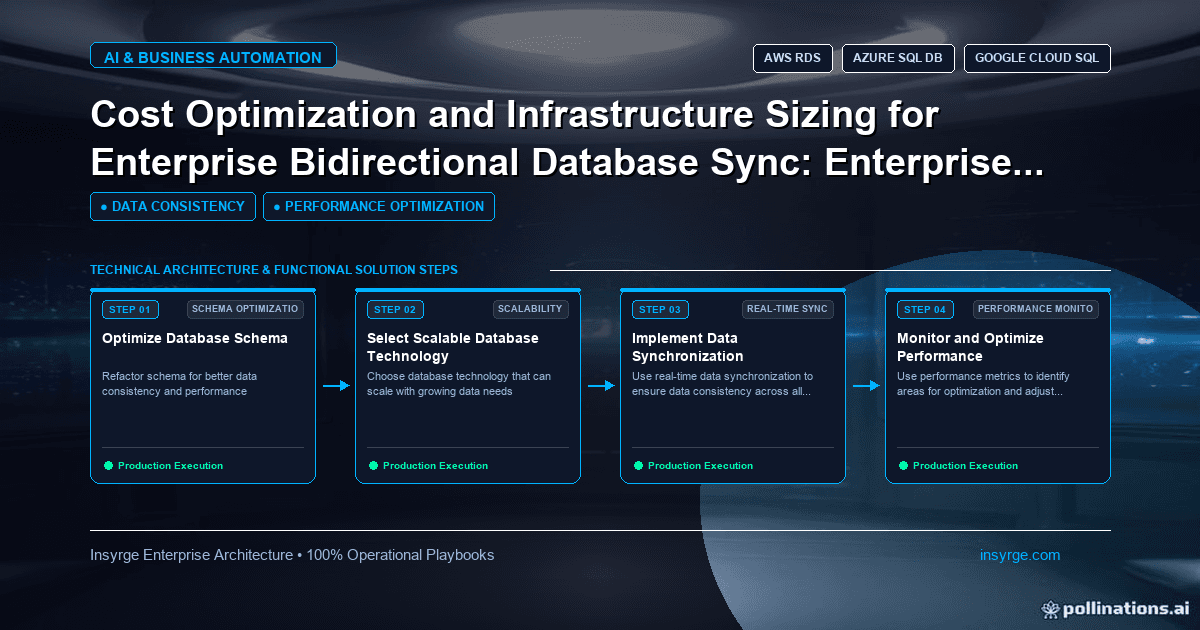Click the main title Cost Optimization and Infrastructure Sizing

coord(568,140)
